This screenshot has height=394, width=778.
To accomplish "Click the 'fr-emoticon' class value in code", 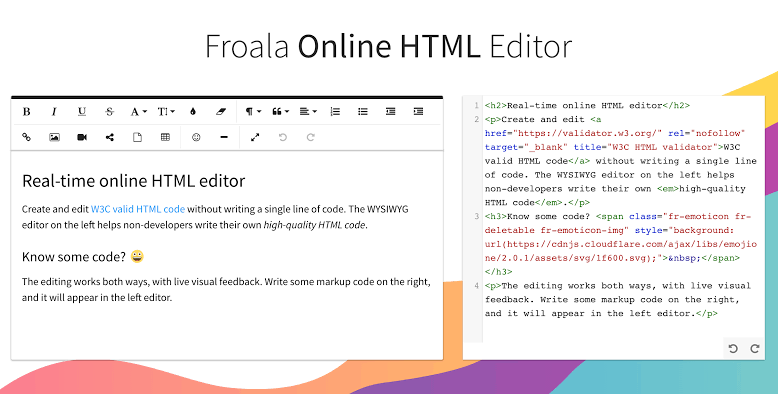I will pos(699,217).
